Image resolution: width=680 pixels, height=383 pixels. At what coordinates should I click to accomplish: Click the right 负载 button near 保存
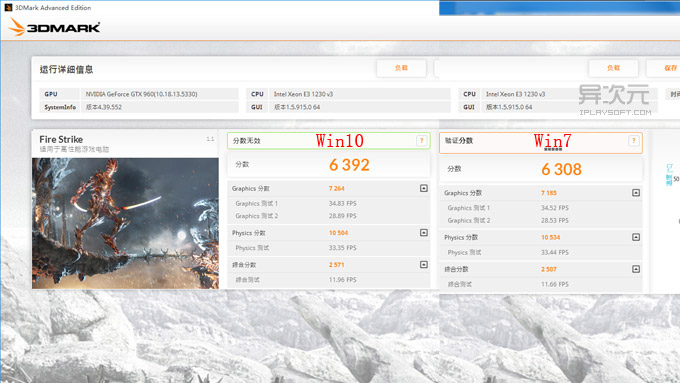[x=613, y=68]
